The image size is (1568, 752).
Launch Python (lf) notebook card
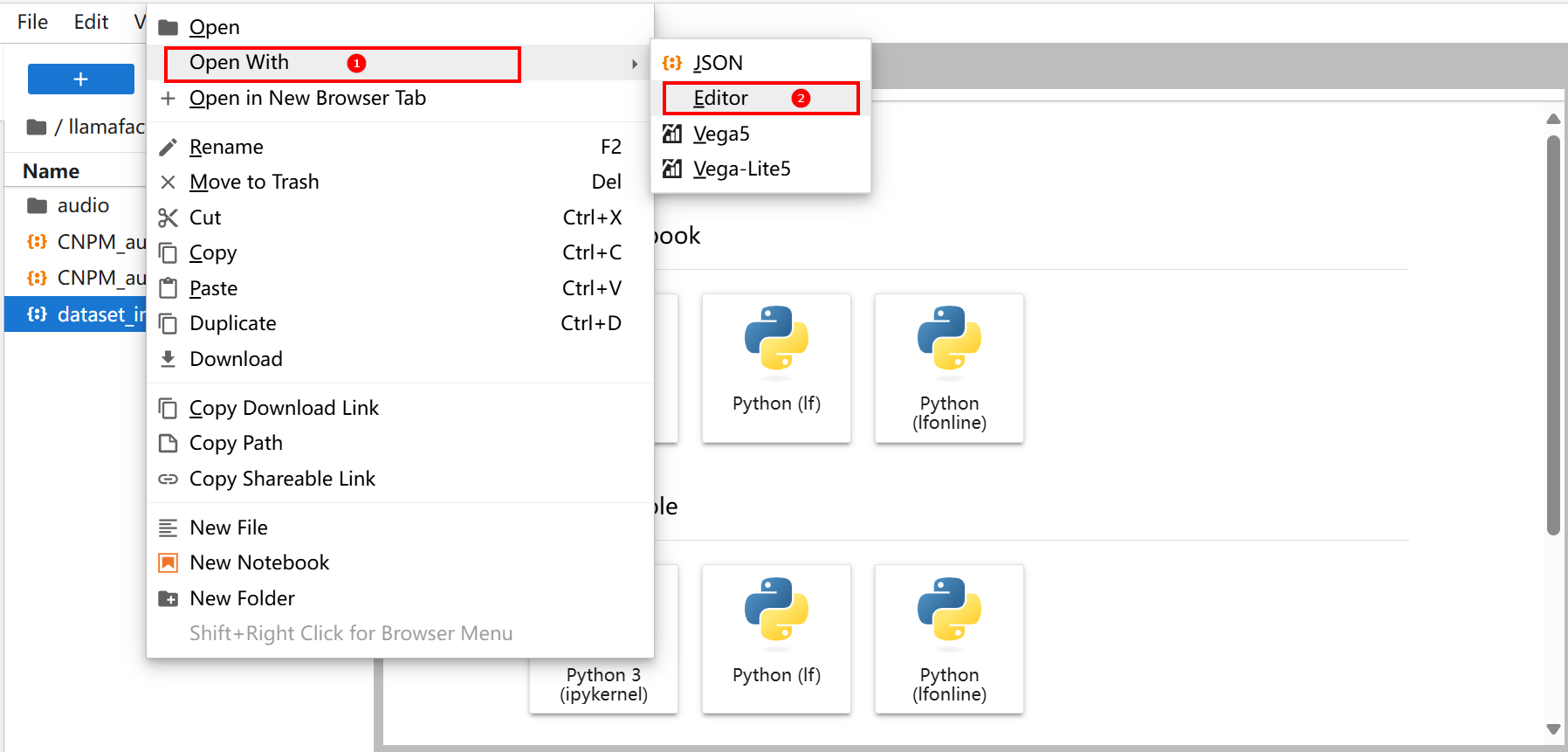776,368
